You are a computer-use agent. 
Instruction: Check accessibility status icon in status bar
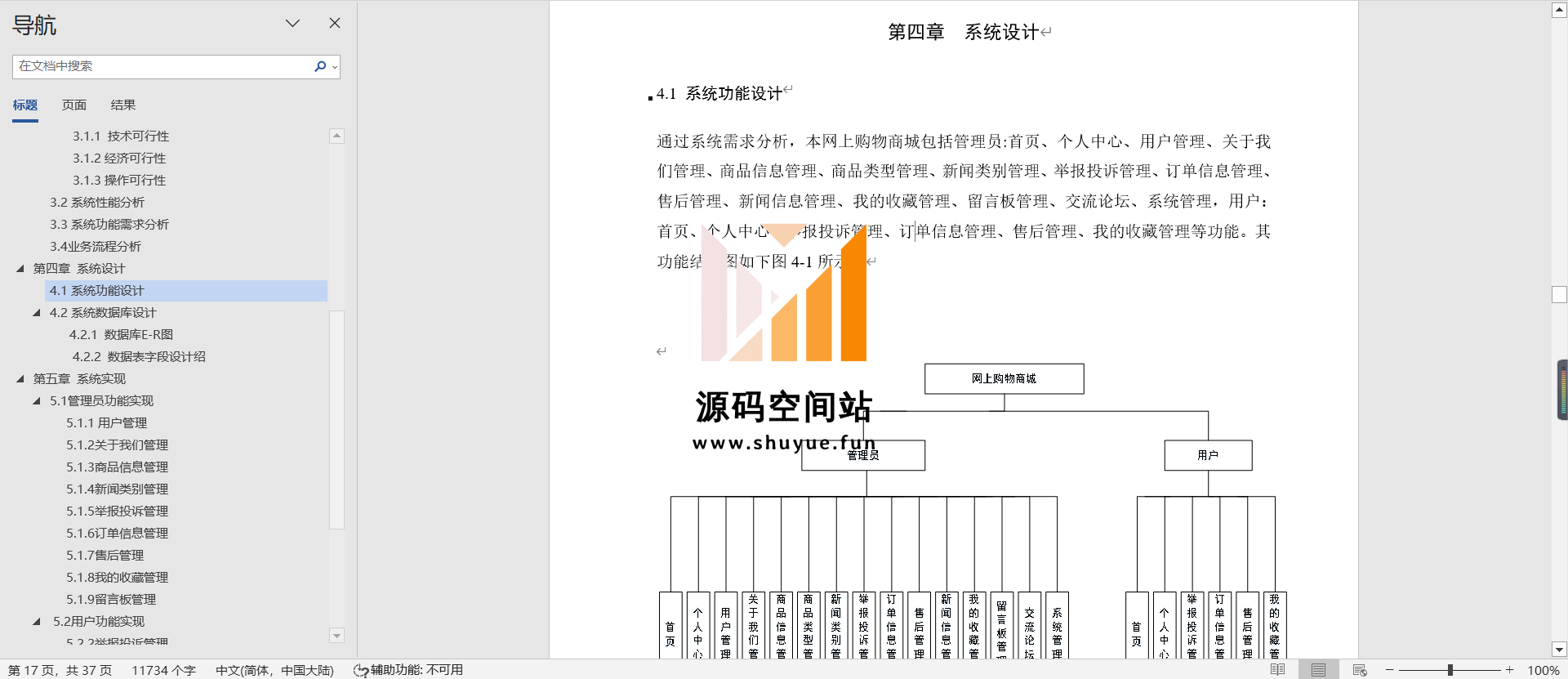(361, 670)
